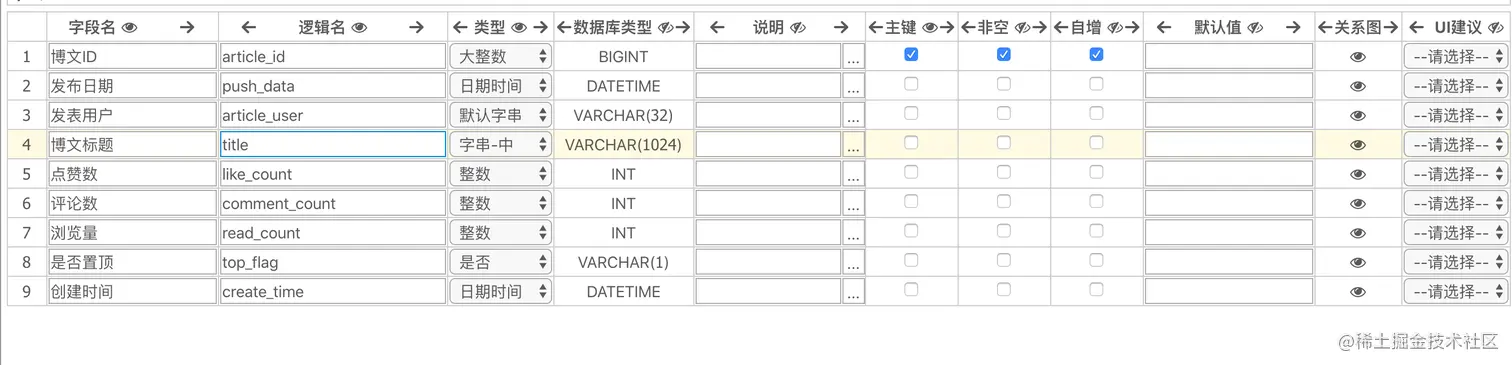Image resolution: width=1512 pixels, height=365 pixels.
Task: Click the left arrow in the 逻辑名 header
Action: tap(249, 28)
